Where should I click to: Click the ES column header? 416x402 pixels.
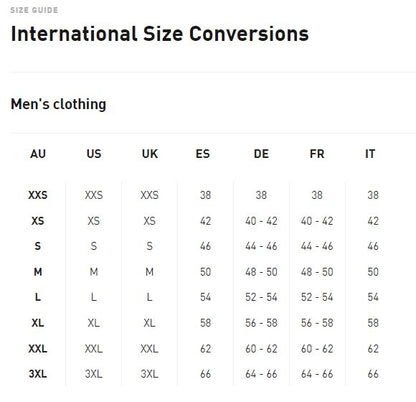[x=203, y=154]
